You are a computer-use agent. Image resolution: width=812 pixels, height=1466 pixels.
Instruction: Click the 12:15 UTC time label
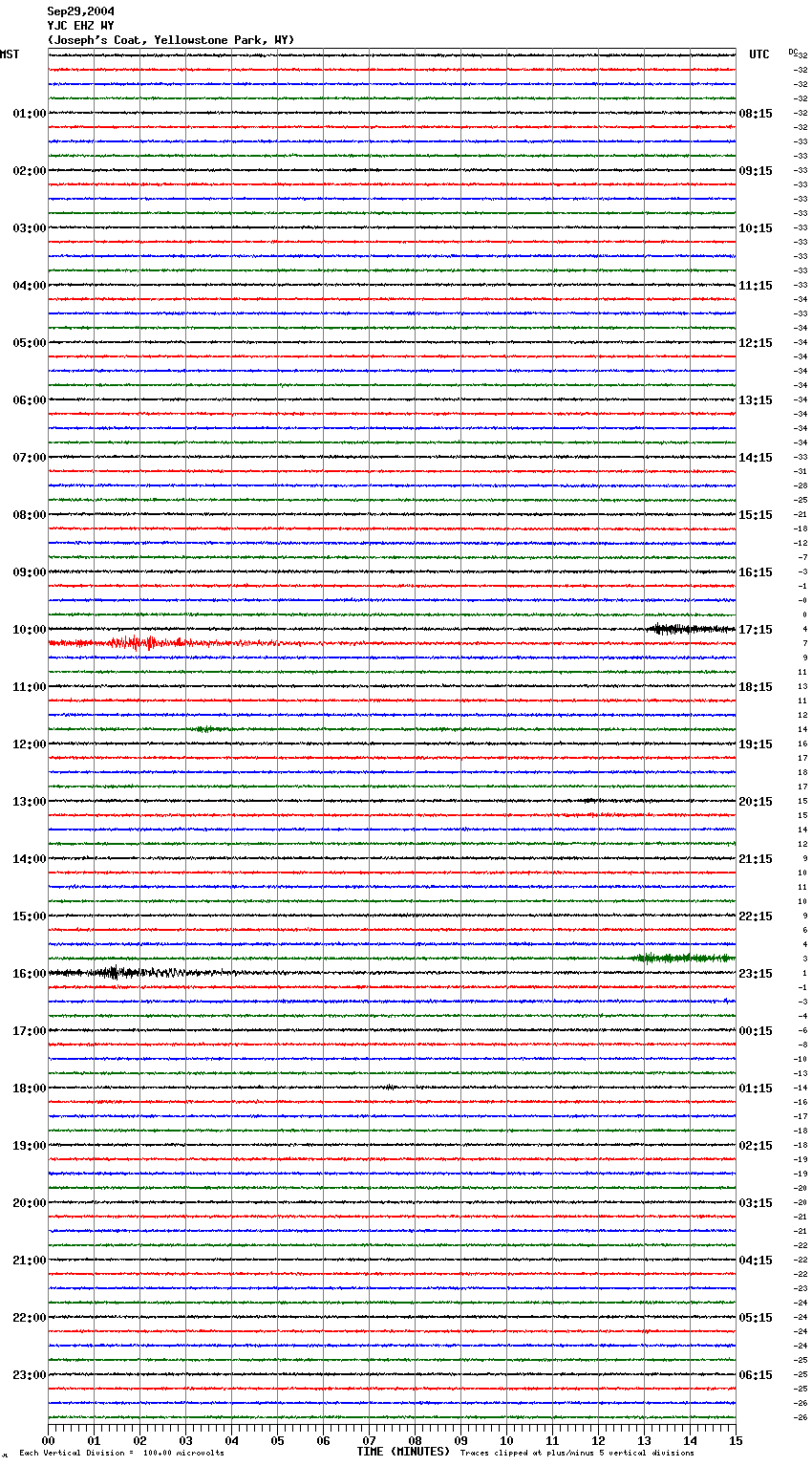click(756, 343)
